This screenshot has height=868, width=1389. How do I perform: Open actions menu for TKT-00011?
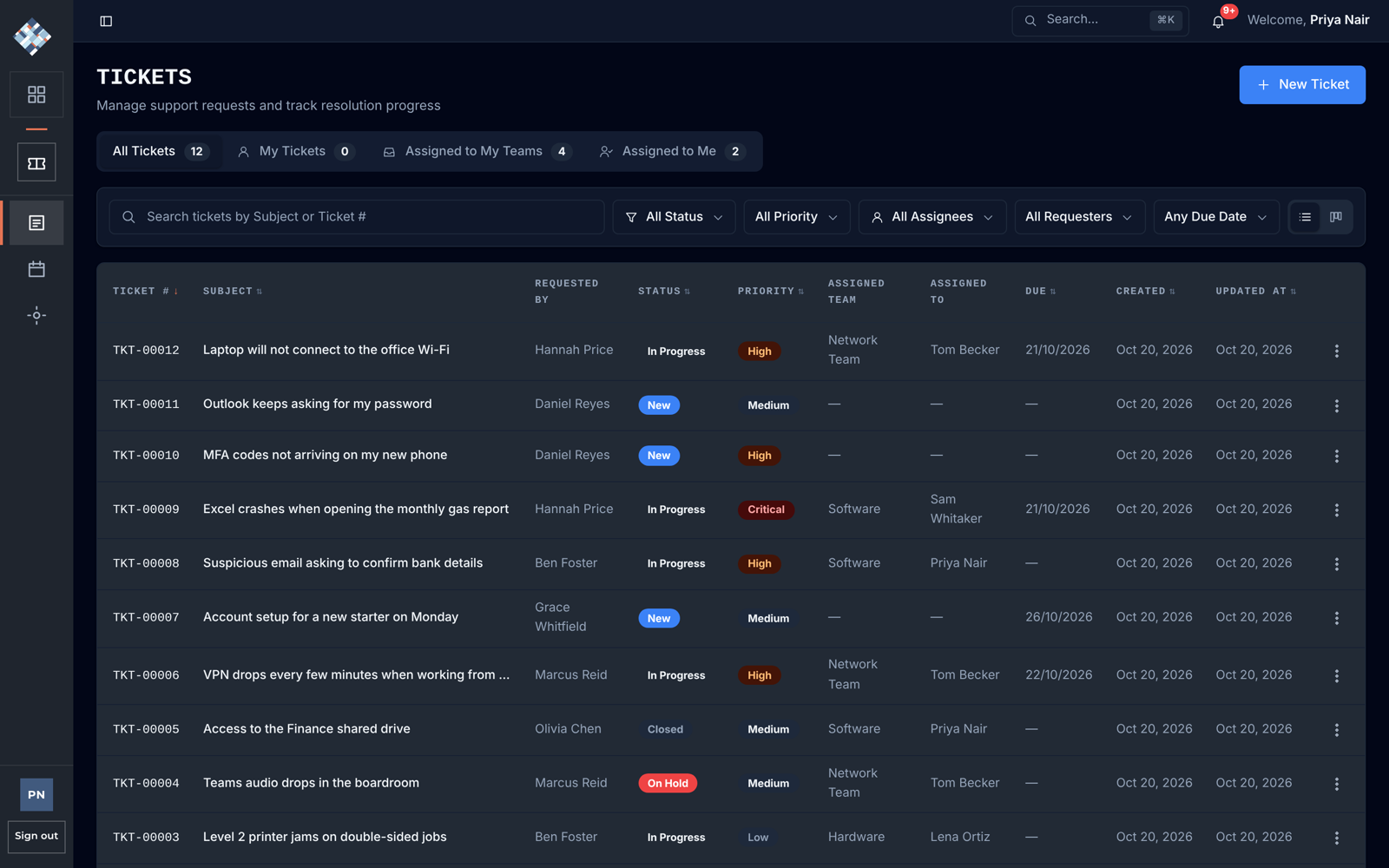point(1337,405)
